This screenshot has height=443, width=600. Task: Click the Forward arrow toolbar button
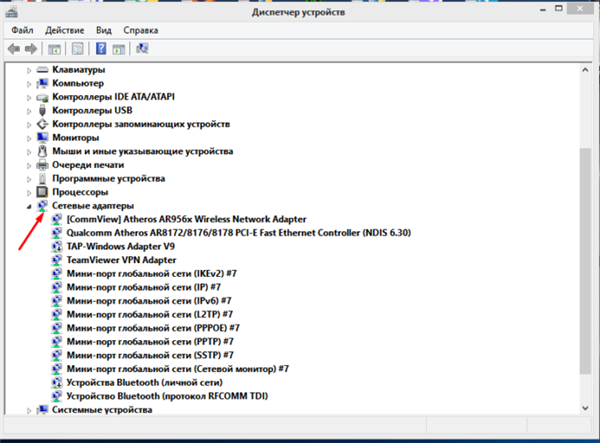pyautogui.click(x=31, y=49)
